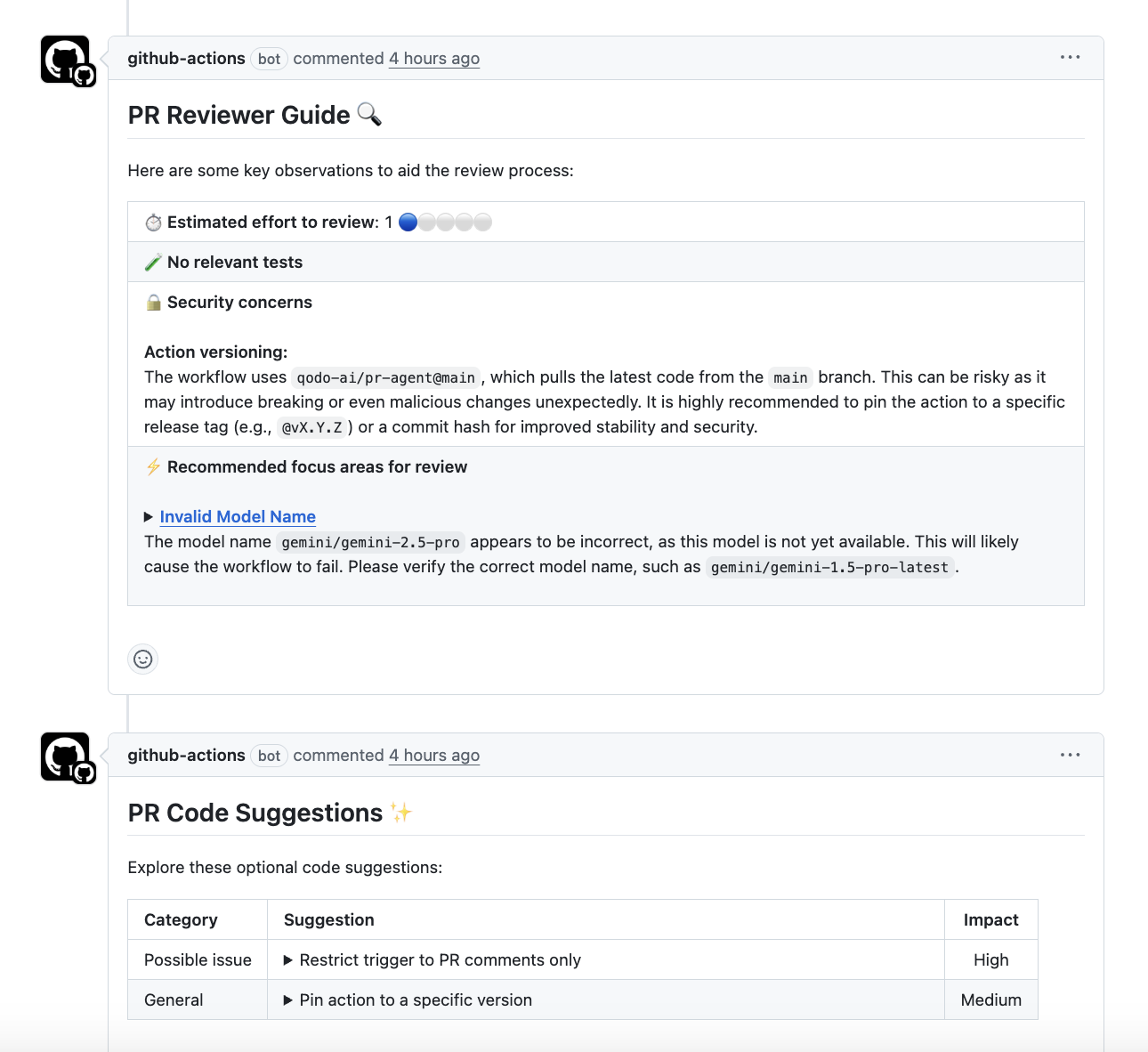Screen dimensions: 1148x1052
Task: Click the magnifying glass emoji beside PR Reviewer Guide
Action: (369, 115)
